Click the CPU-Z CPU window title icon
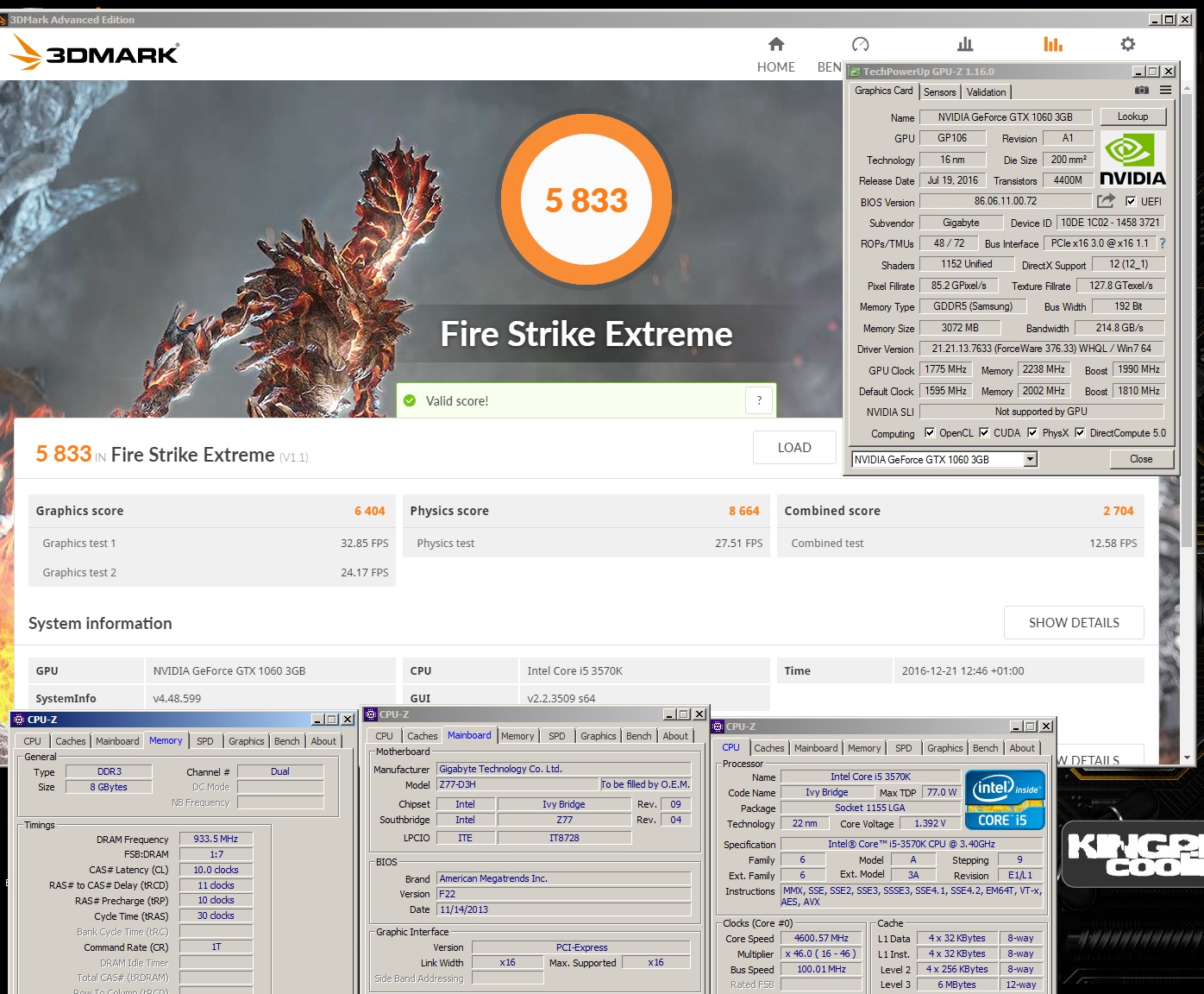This screenshot has width=1204, height=994. (718, 726)
